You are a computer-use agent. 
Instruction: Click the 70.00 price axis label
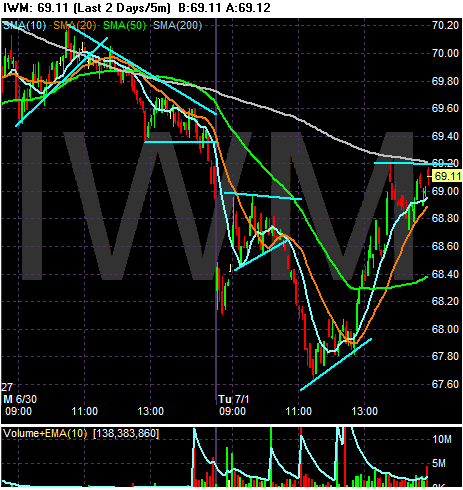pos(446,53)
